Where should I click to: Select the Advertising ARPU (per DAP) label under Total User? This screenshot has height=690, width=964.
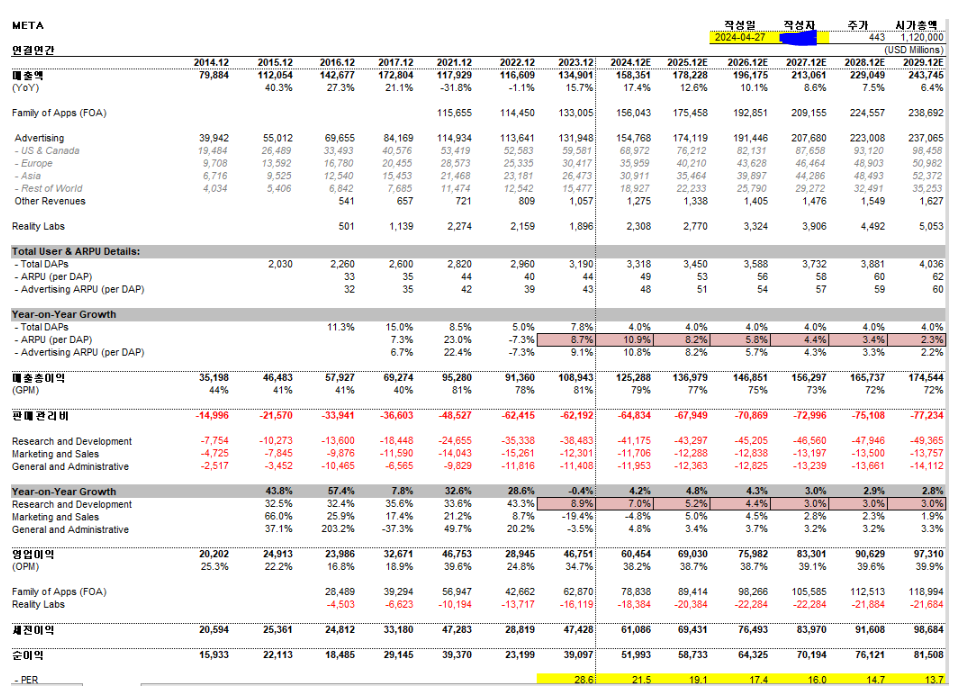point(79,289)
